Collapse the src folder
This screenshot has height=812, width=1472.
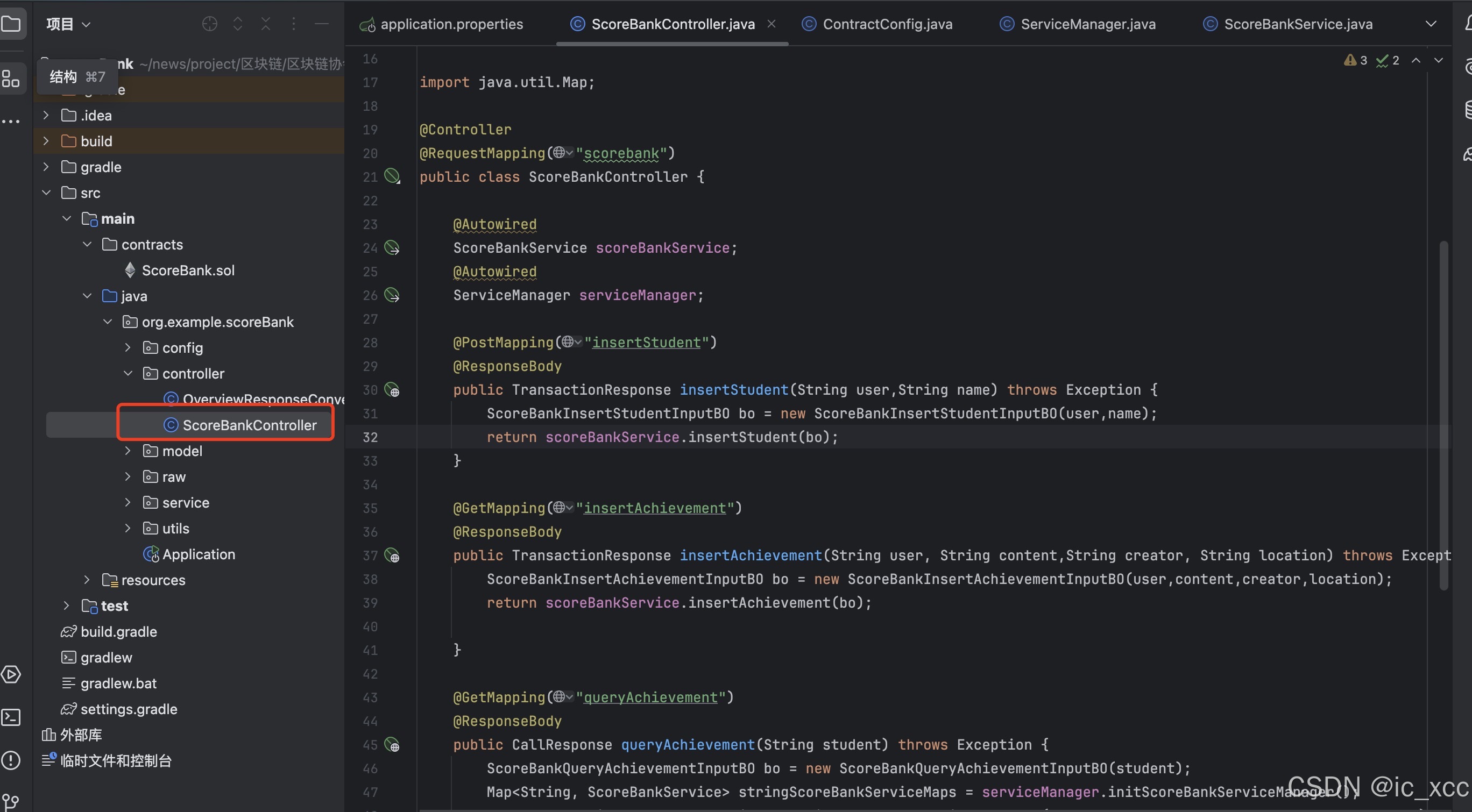46,193
